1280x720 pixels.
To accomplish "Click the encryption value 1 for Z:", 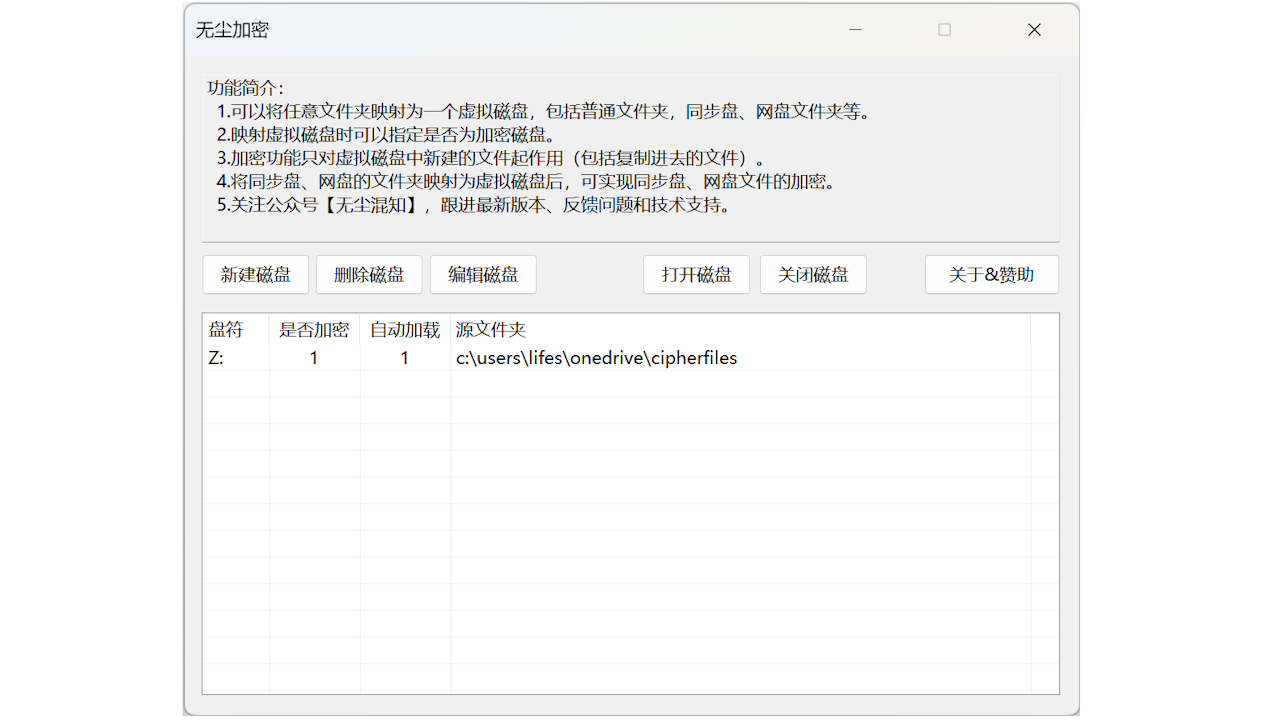I will click(314, 358).
